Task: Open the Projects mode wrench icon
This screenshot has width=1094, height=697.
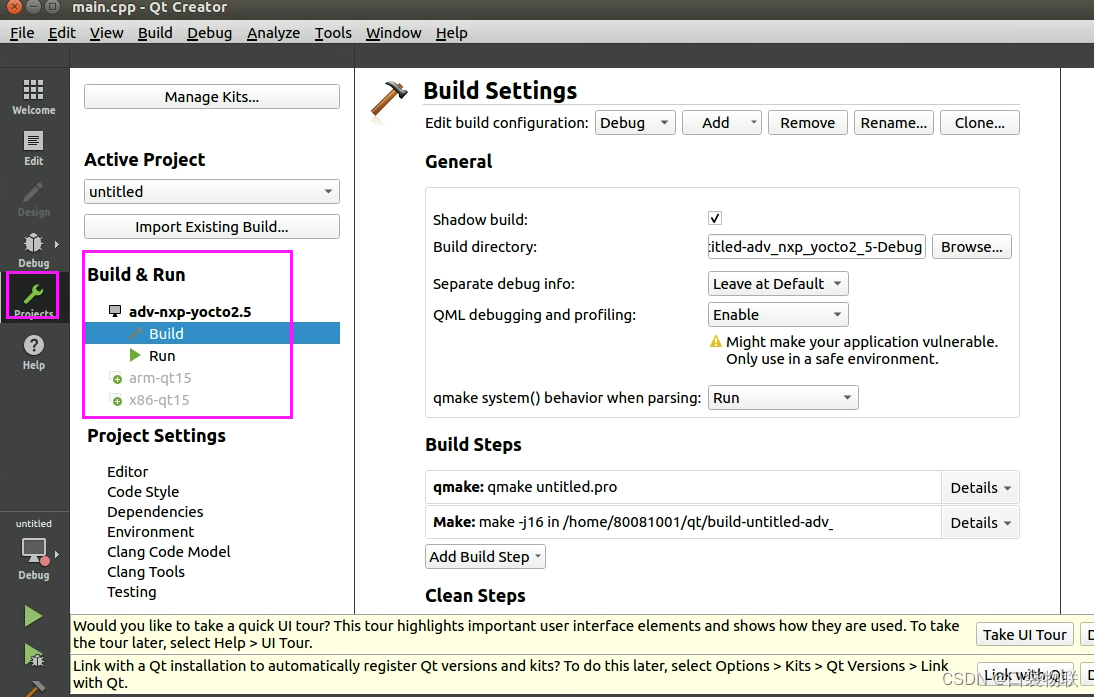Action: pyautogui.click(x=33, y=296)
